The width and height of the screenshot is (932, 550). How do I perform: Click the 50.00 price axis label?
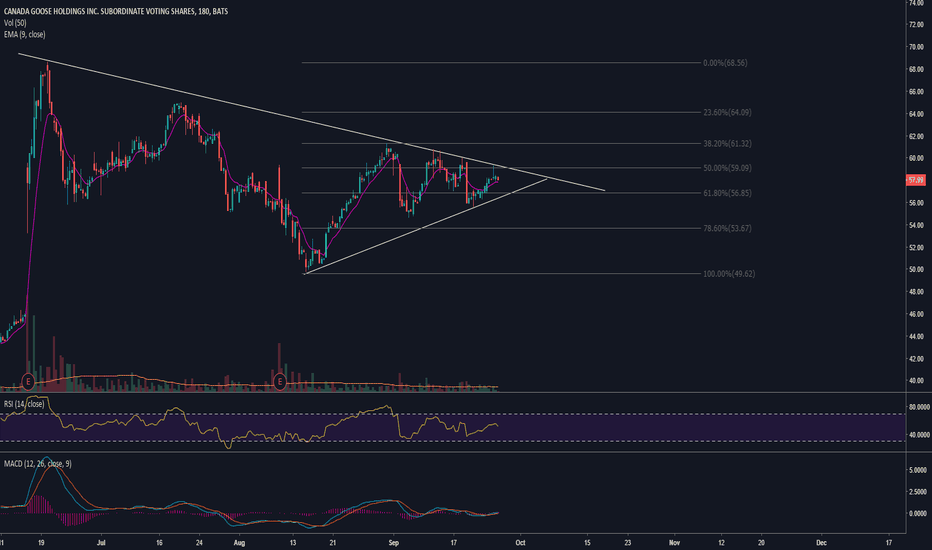[x=916, y=270]
